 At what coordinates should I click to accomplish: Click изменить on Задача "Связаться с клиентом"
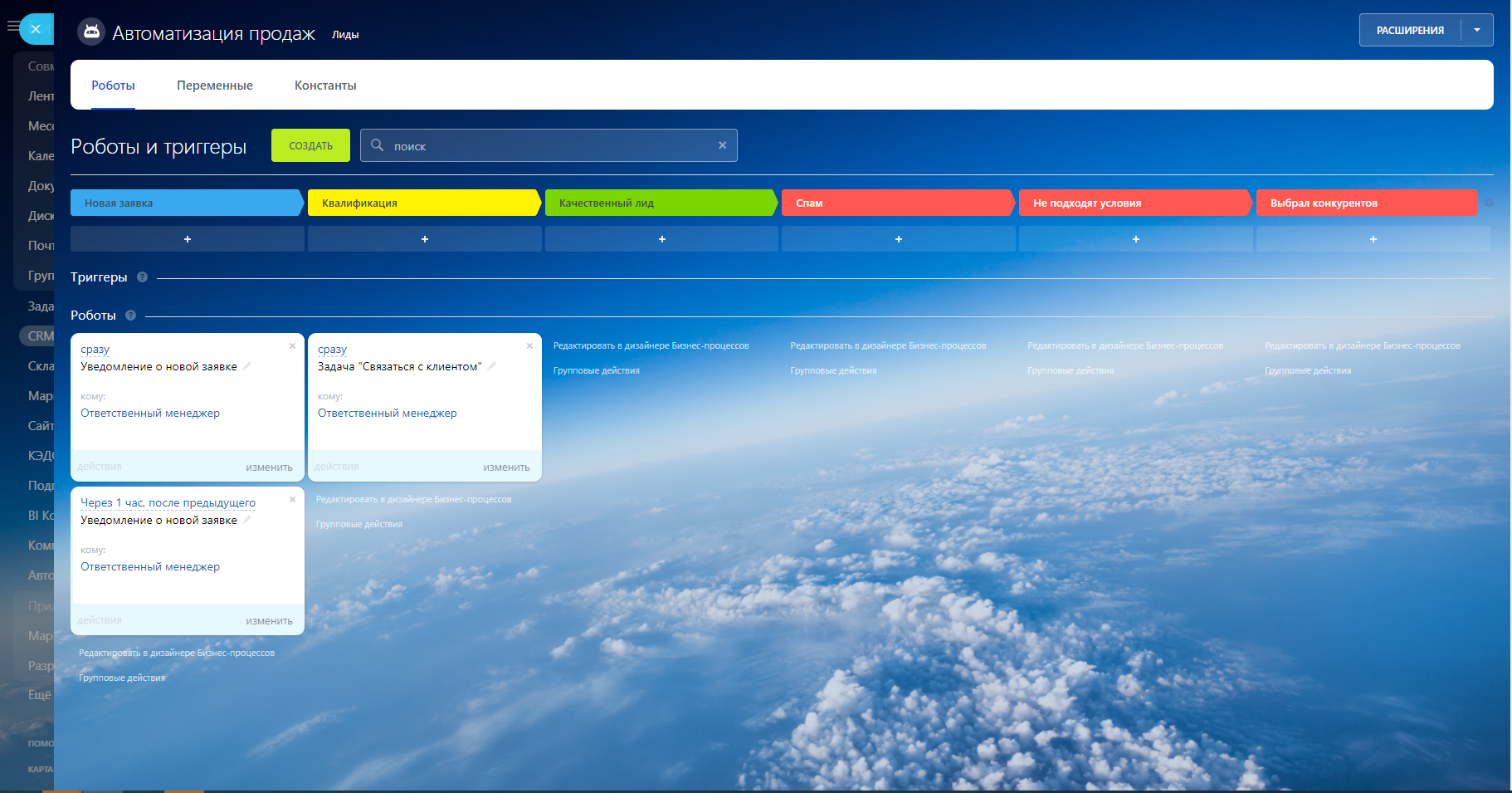[x=507, y=467]
